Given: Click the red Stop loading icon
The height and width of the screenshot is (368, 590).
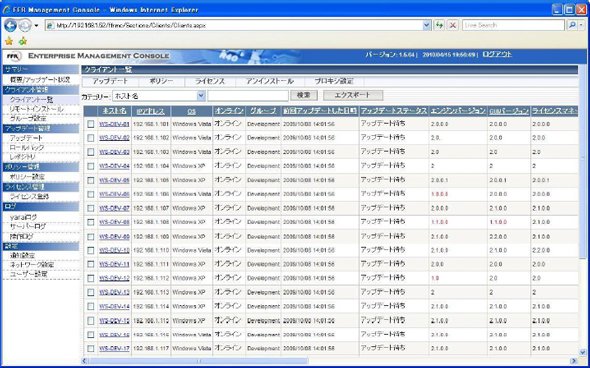Looking at the screenshot, I should tap(453, 25).
